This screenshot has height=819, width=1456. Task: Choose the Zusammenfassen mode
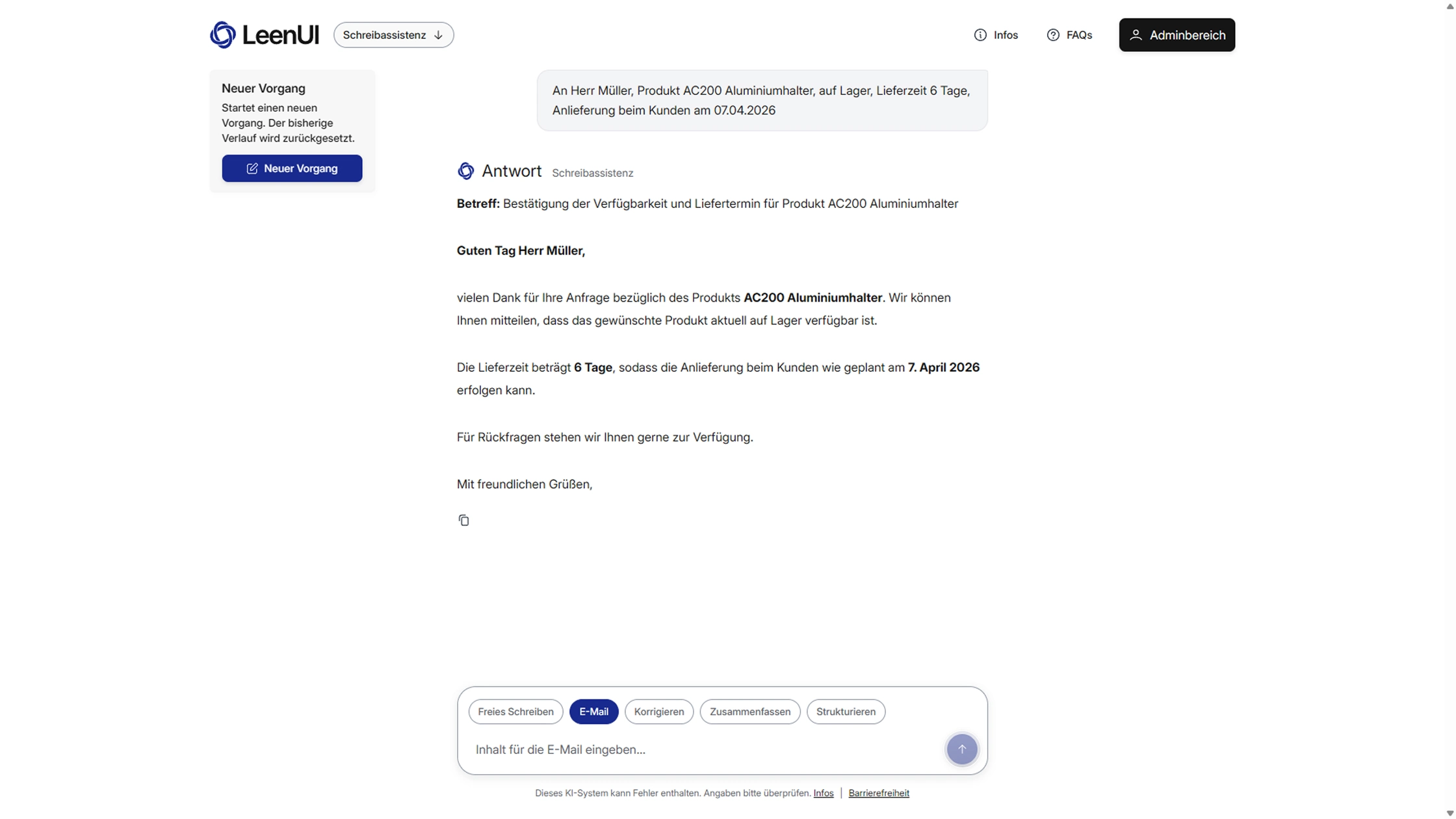click(749, 711)
